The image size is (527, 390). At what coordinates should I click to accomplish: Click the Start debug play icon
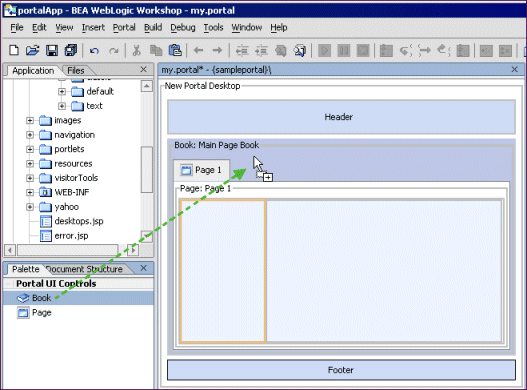click(325, 51)
